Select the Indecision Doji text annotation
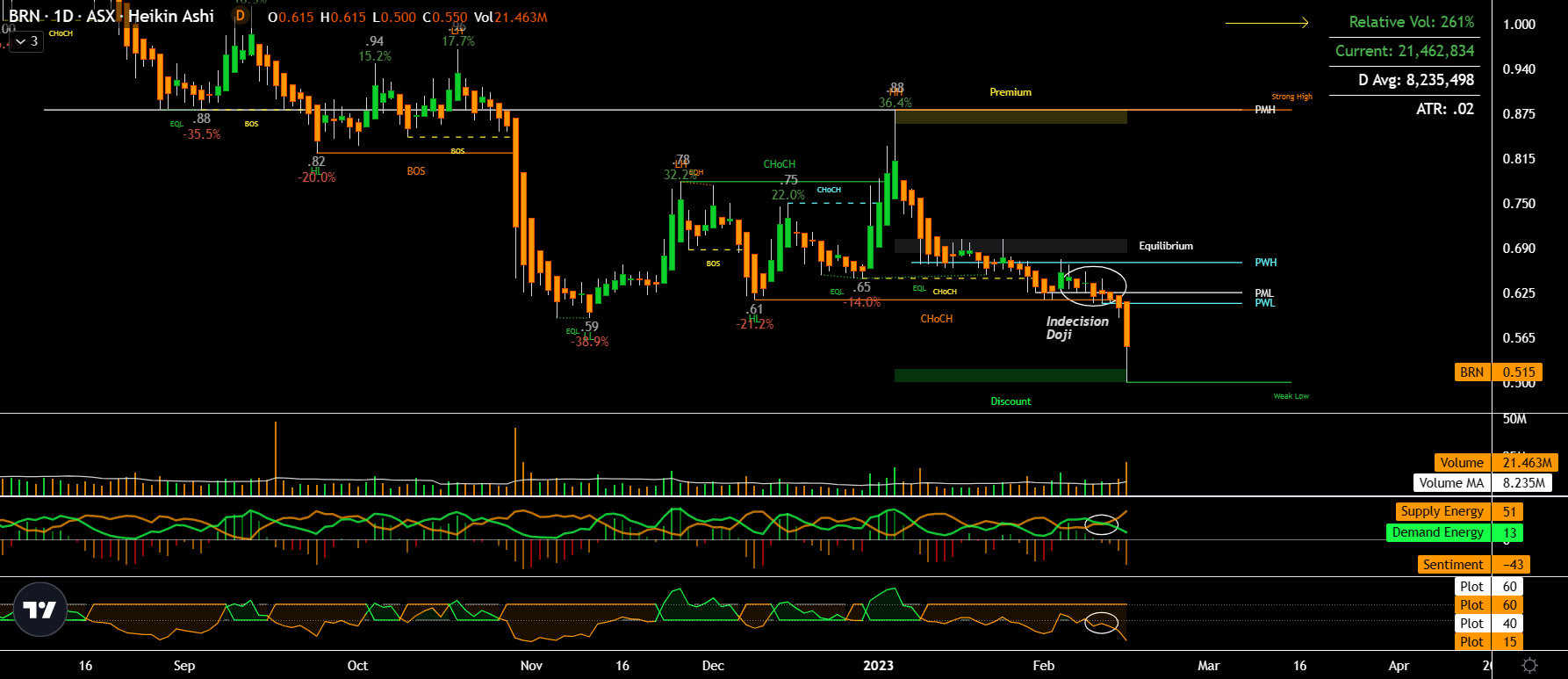This screenshot has height=679, width=1568. point(1077,328)
